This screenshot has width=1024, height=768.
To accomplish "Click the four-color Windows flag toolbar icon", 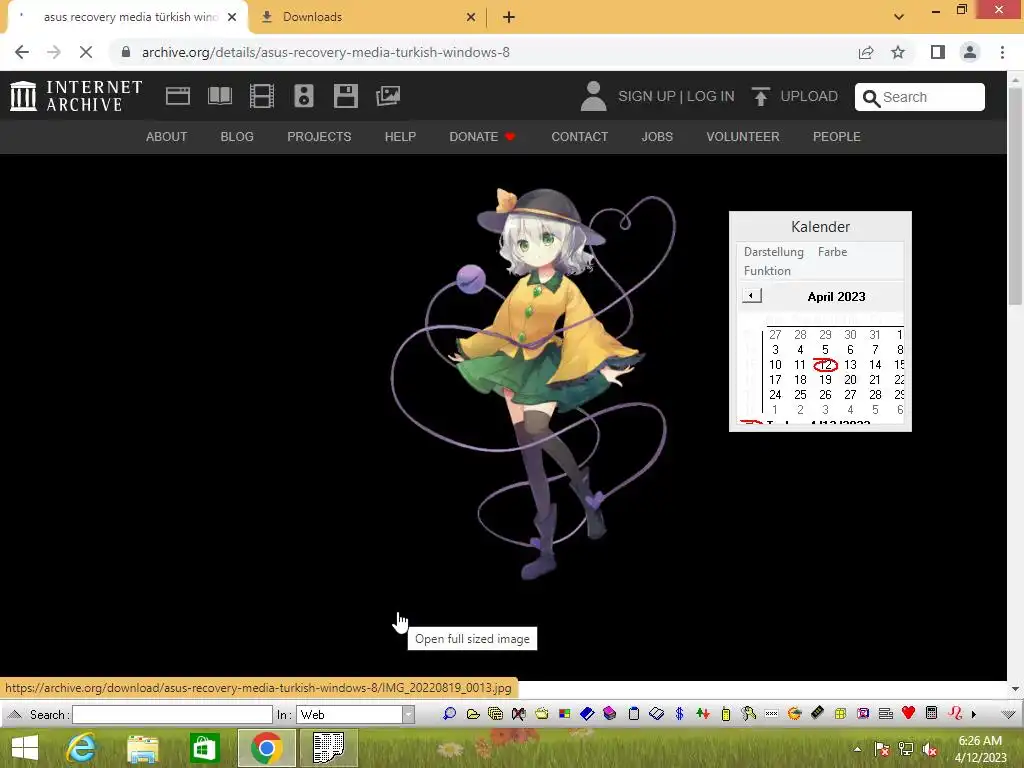I will pyautogui.click(x=564, y=714).
